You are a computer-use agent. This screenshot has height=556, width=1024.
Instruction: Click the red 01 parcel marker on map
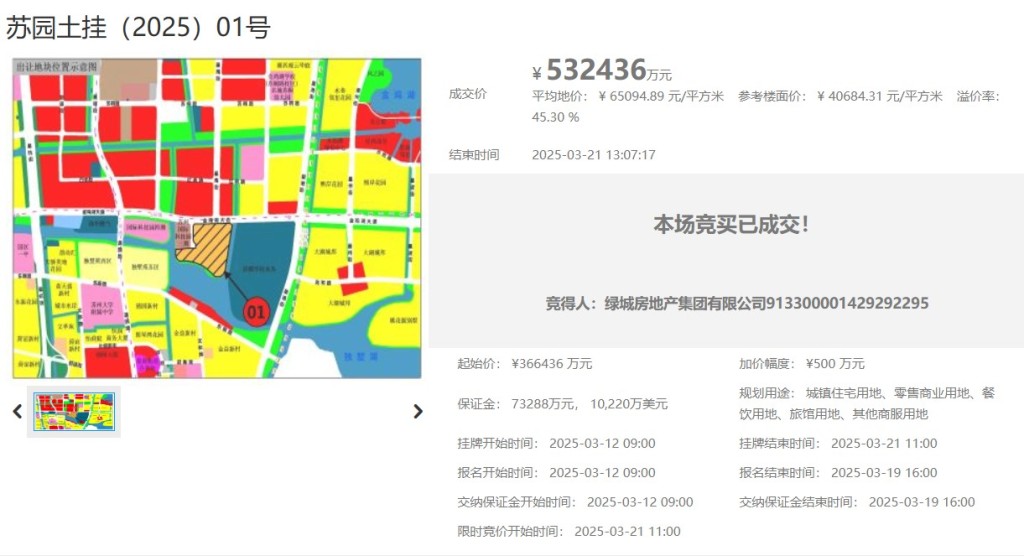point(255,311)
